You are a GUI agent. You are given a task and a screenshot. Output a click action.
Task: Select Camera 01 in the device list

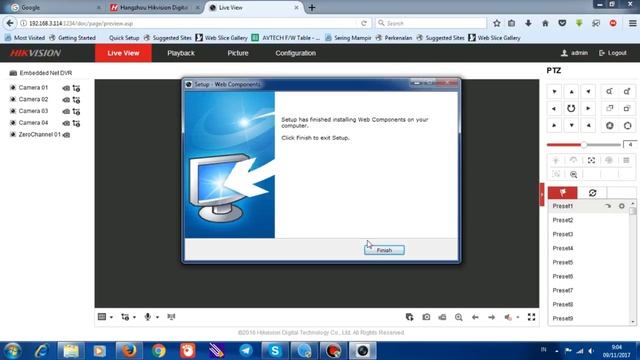pyautogui.click(x=33, y=88)
